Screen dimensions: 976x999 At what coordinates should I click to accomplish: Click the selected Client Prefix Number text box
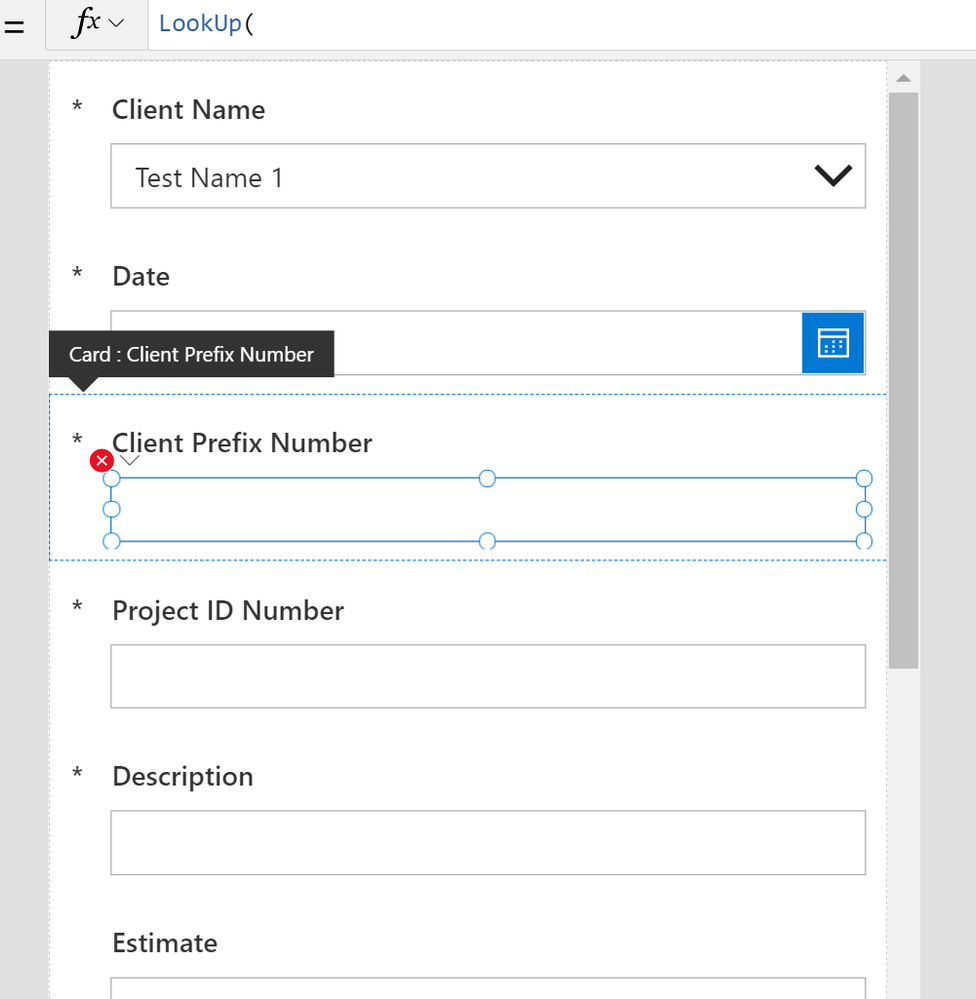point(488,510)
